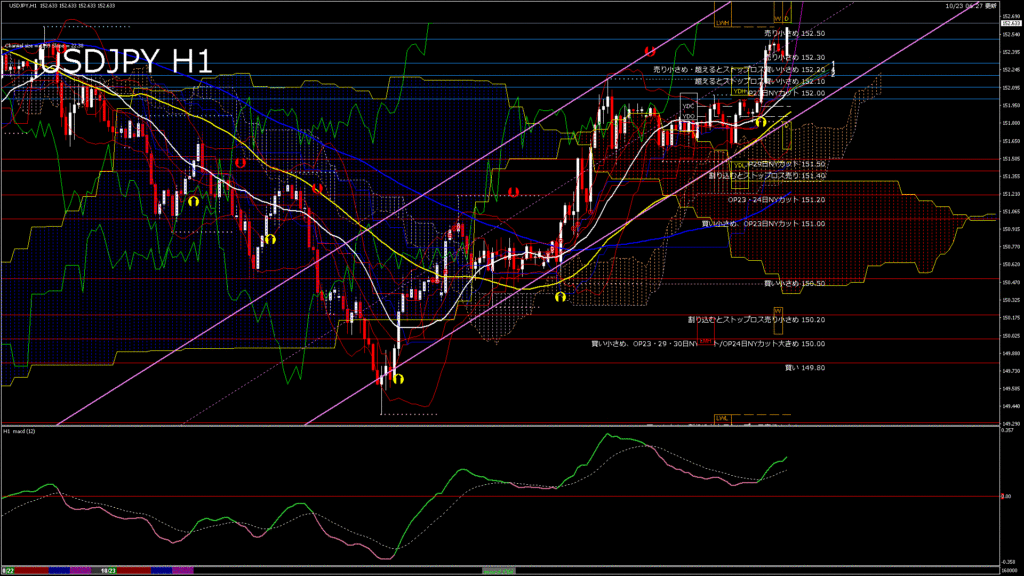Select the YDL box marker
Screen dimensions: 1024x576
click(x=739, y=164)
